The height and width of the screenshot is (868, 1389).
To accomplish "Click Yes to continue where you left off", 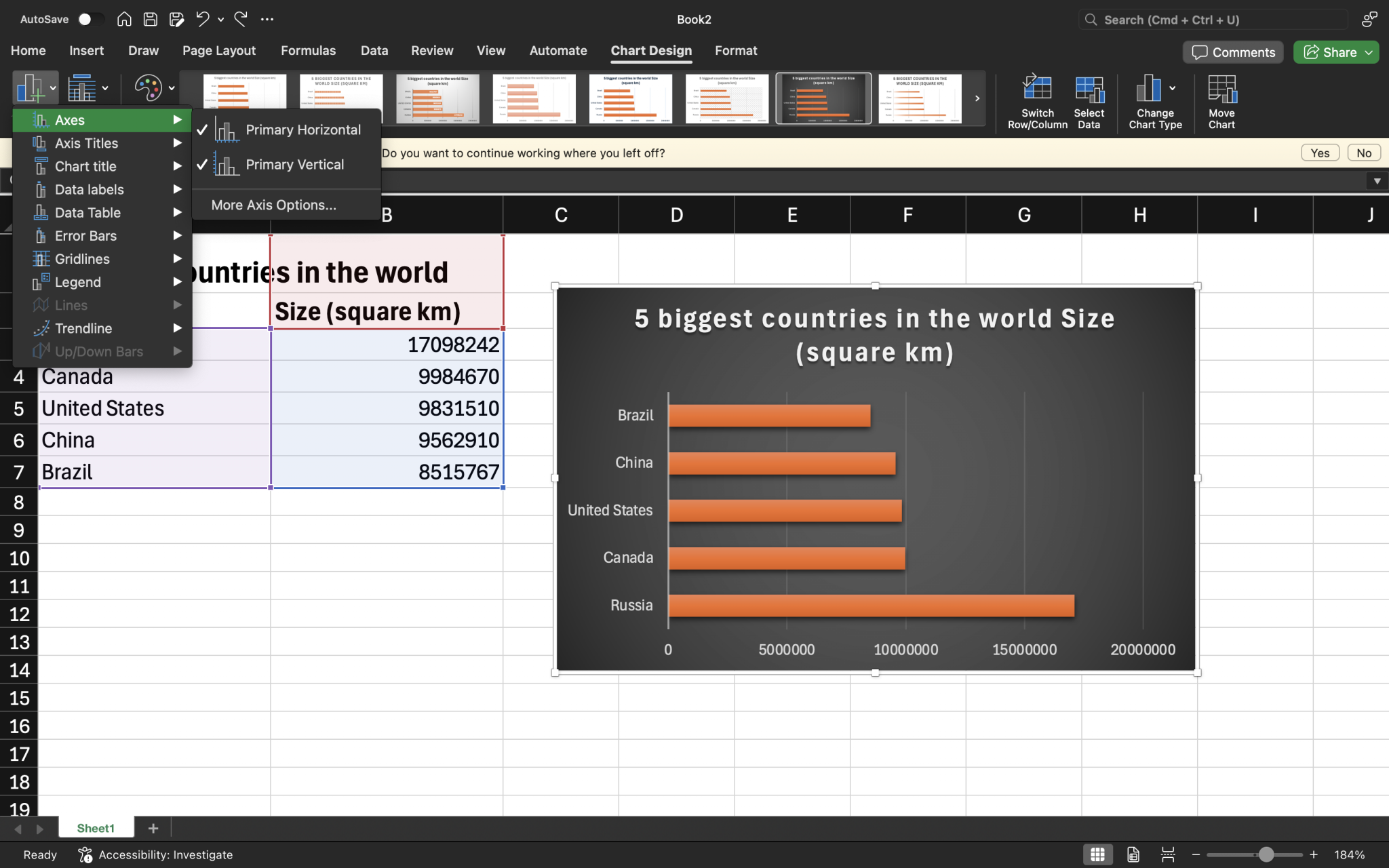I will 1318,153.
